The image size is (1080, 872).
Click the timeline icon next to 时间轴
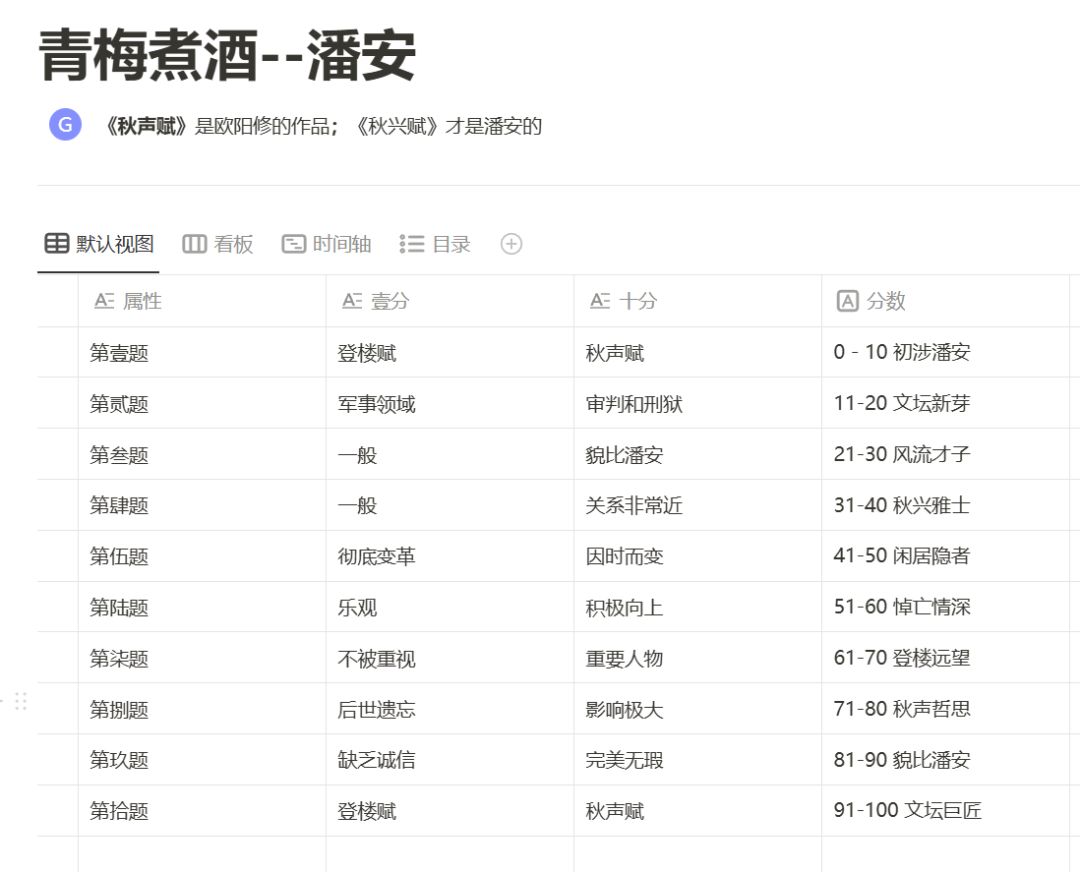click(293, 244)
